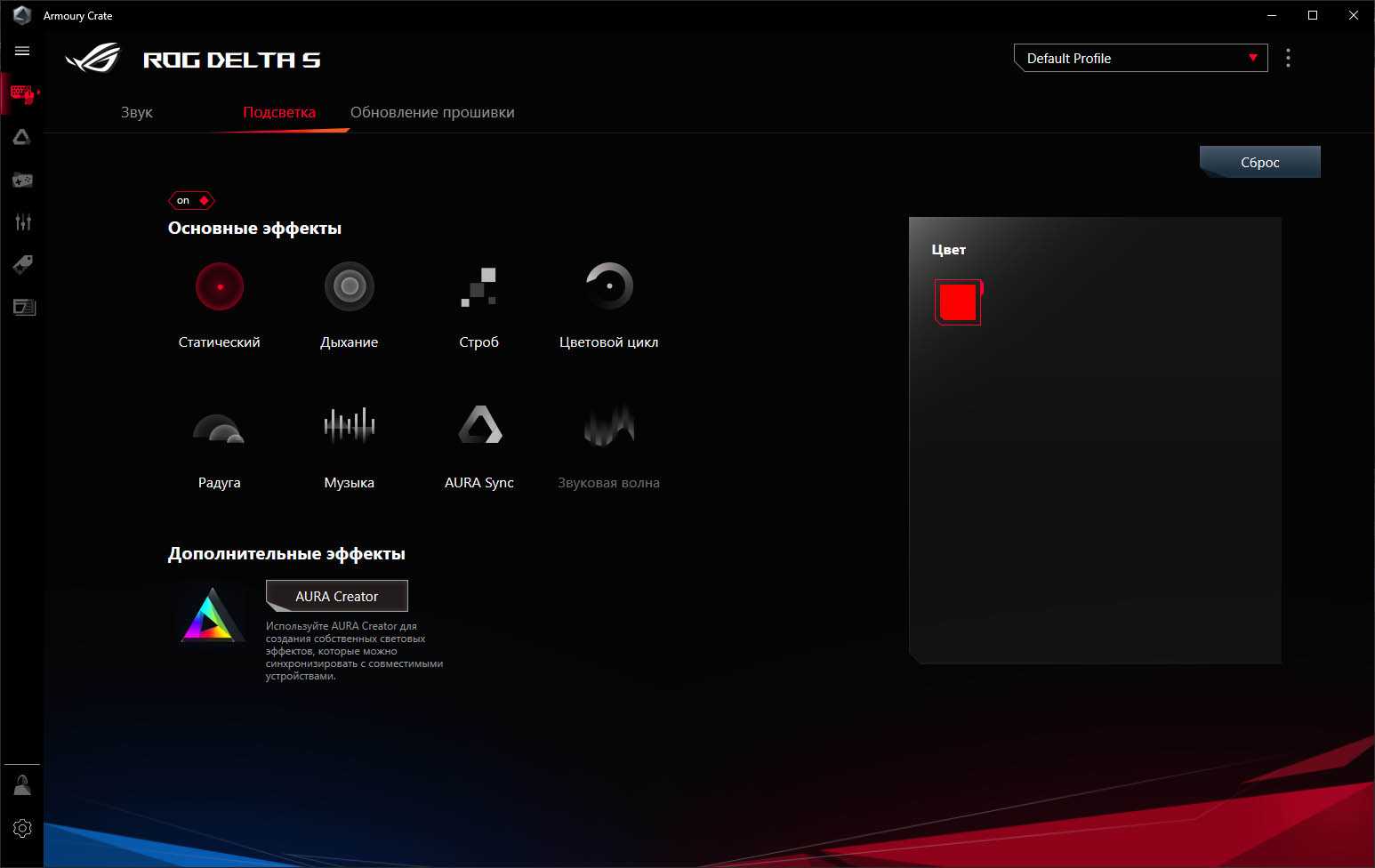Open the Aura Sync sidebar section
The image size is (1375, 868).
(22, 137)
